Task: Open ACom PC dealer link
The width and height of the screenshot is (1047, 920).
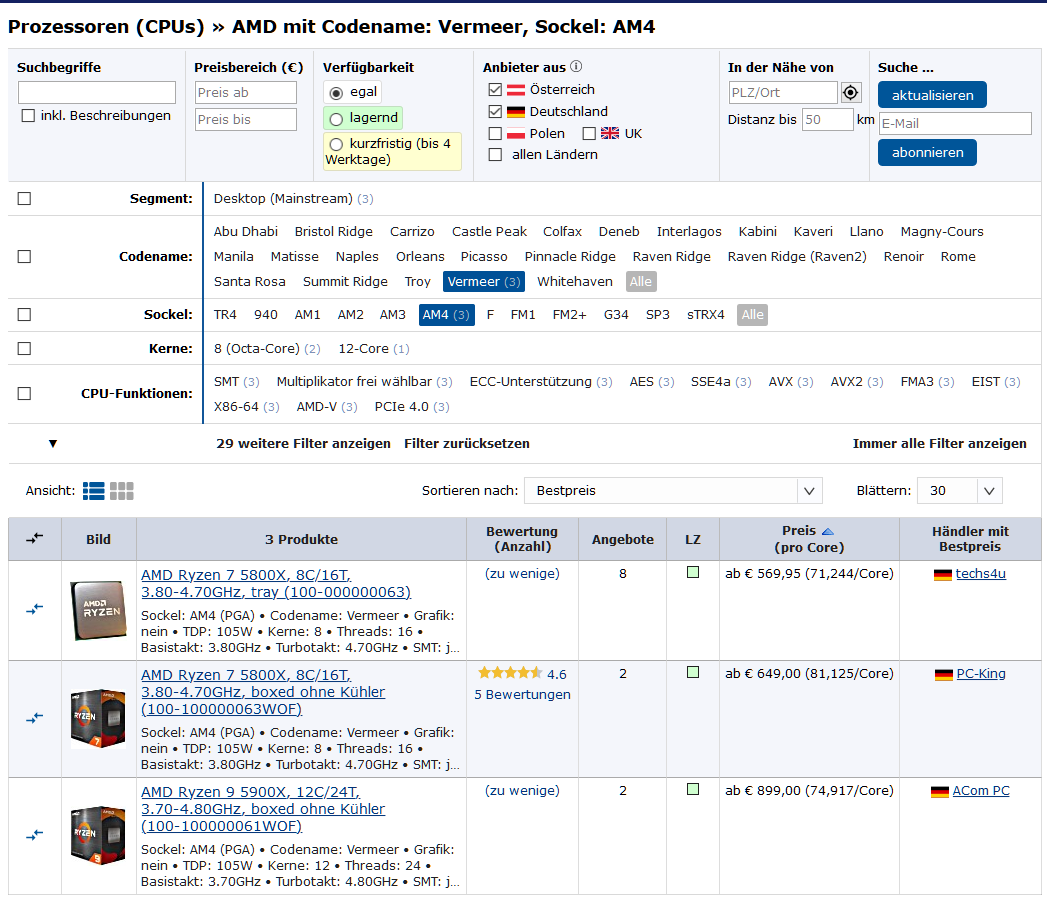Action: click(981, 790)
